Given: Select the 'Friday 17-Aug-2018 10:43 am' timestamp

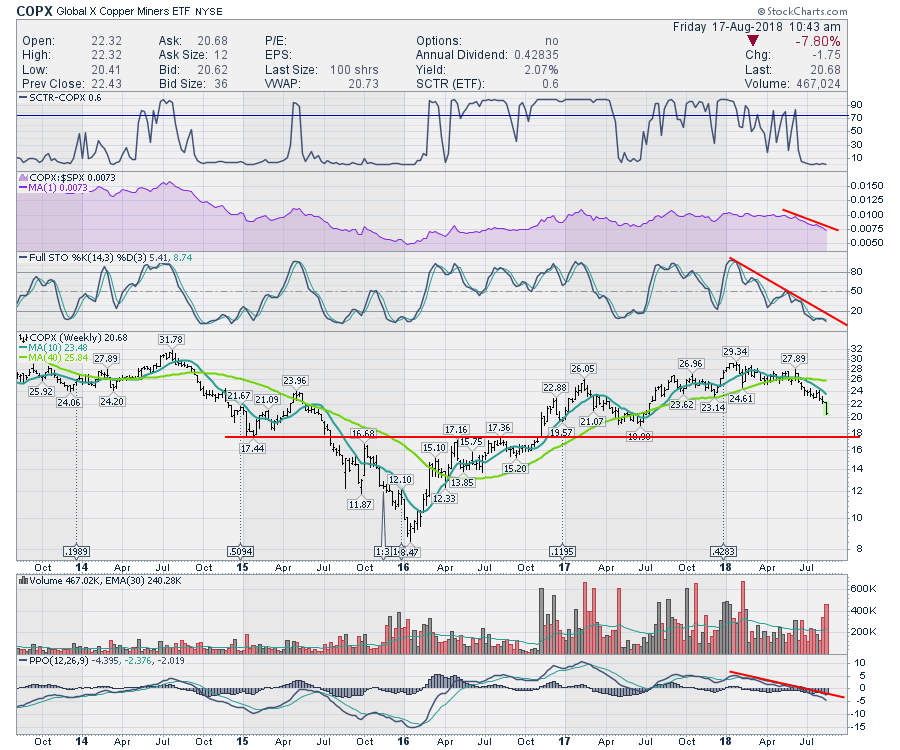Looking at the screenshot, I should coord(757,27).
